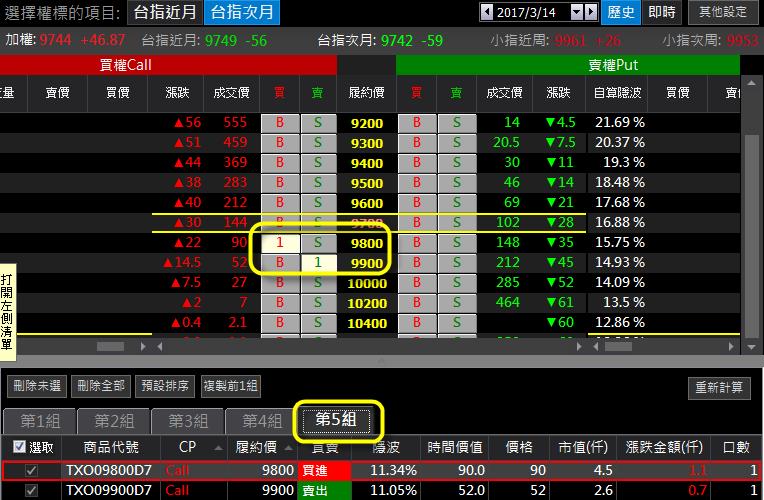Click Call sell cell showing 1 at 9900

pyautogui.click(x=318, y=263)
